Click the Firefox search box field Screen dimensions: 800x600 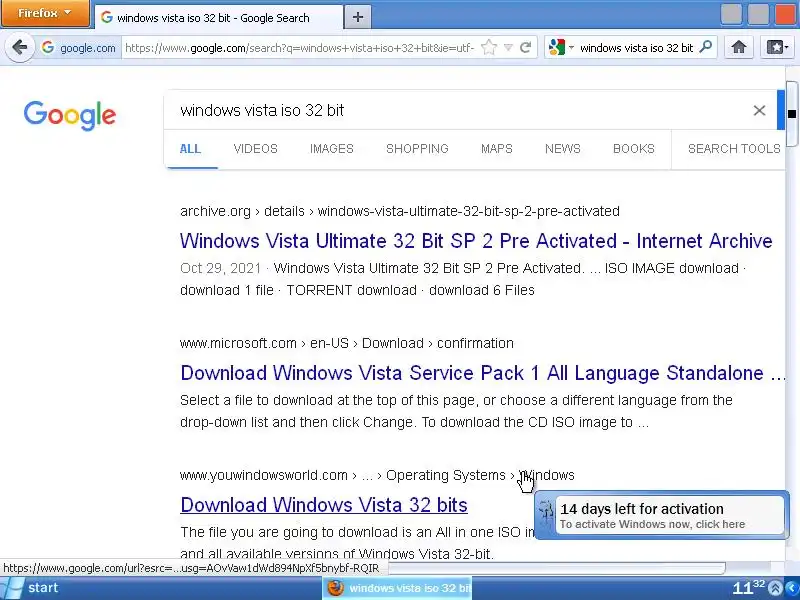click(x=637, y=48)
